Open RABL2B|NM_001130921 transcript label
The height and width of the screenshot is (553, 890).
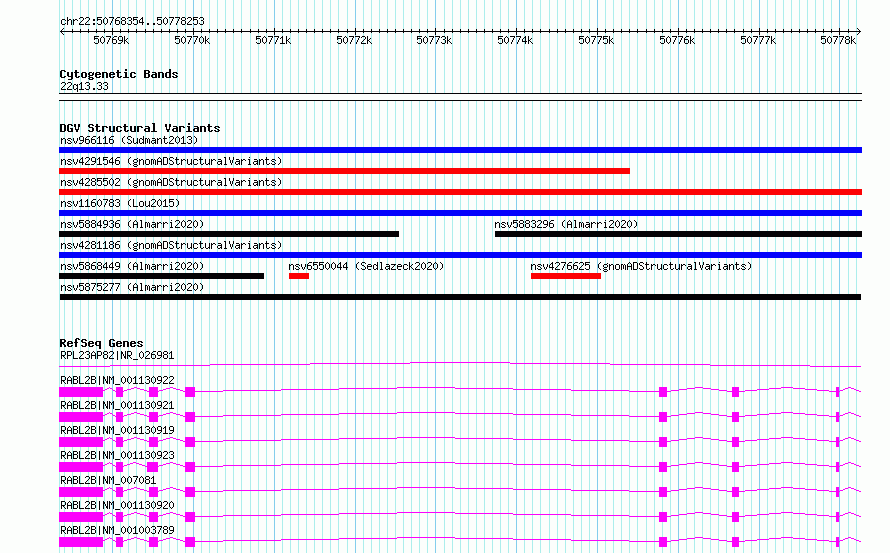pos(117,405)
